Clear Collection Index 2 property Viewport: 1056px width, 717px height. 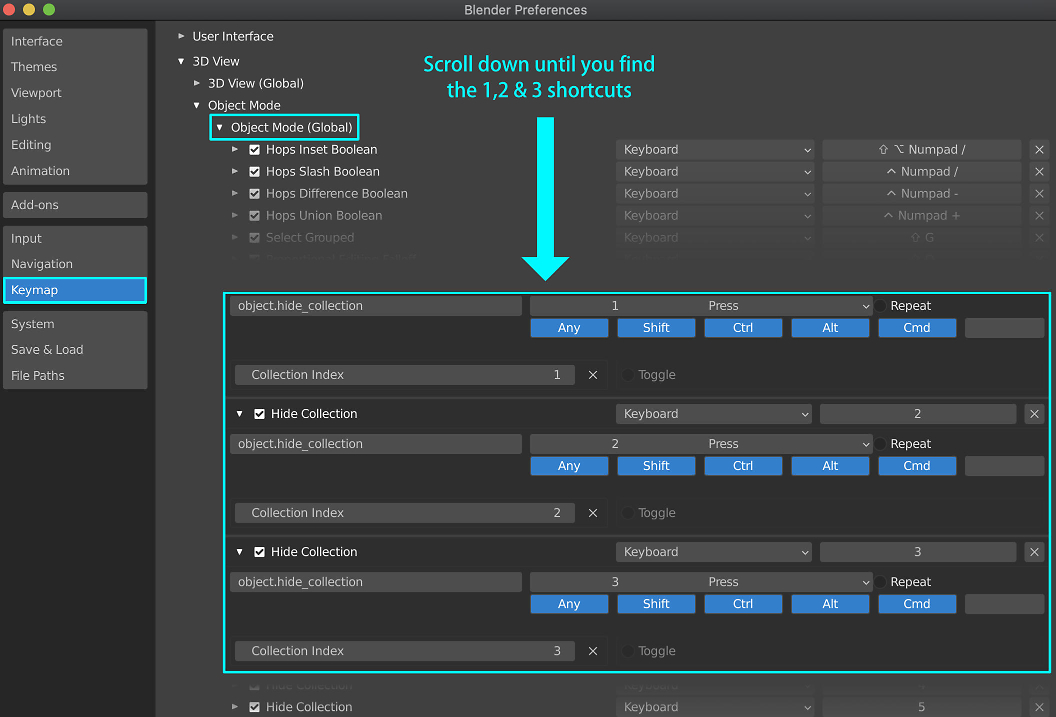point(593,513)
